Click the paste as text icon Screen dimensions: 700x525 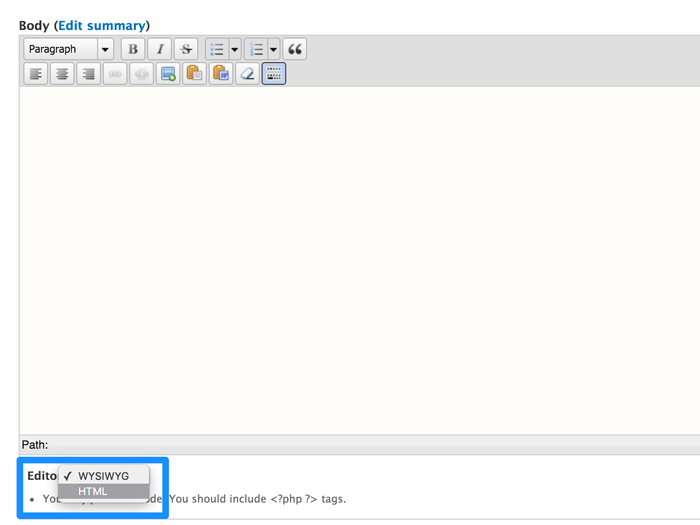pos(194,74)
